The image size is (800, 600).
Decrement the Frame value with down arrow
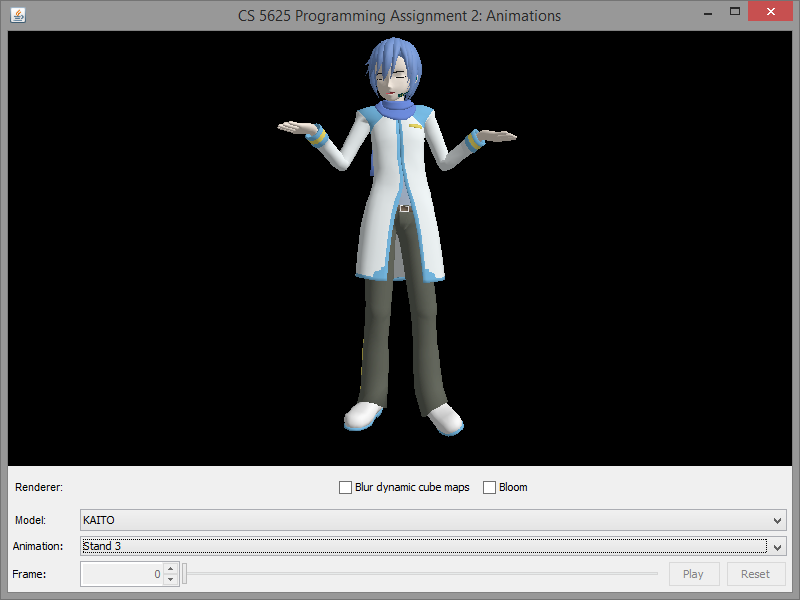[x=170, y=579]
